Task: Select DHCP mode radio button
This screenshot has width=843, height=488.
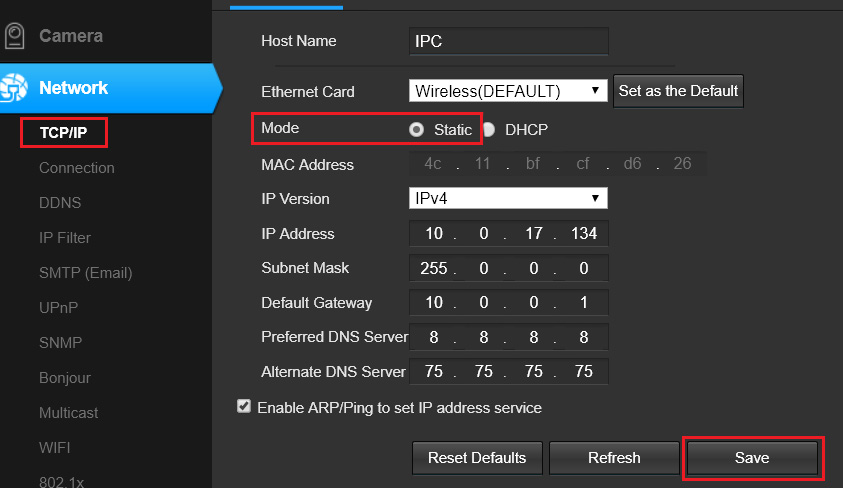Action: click(490, 130)
